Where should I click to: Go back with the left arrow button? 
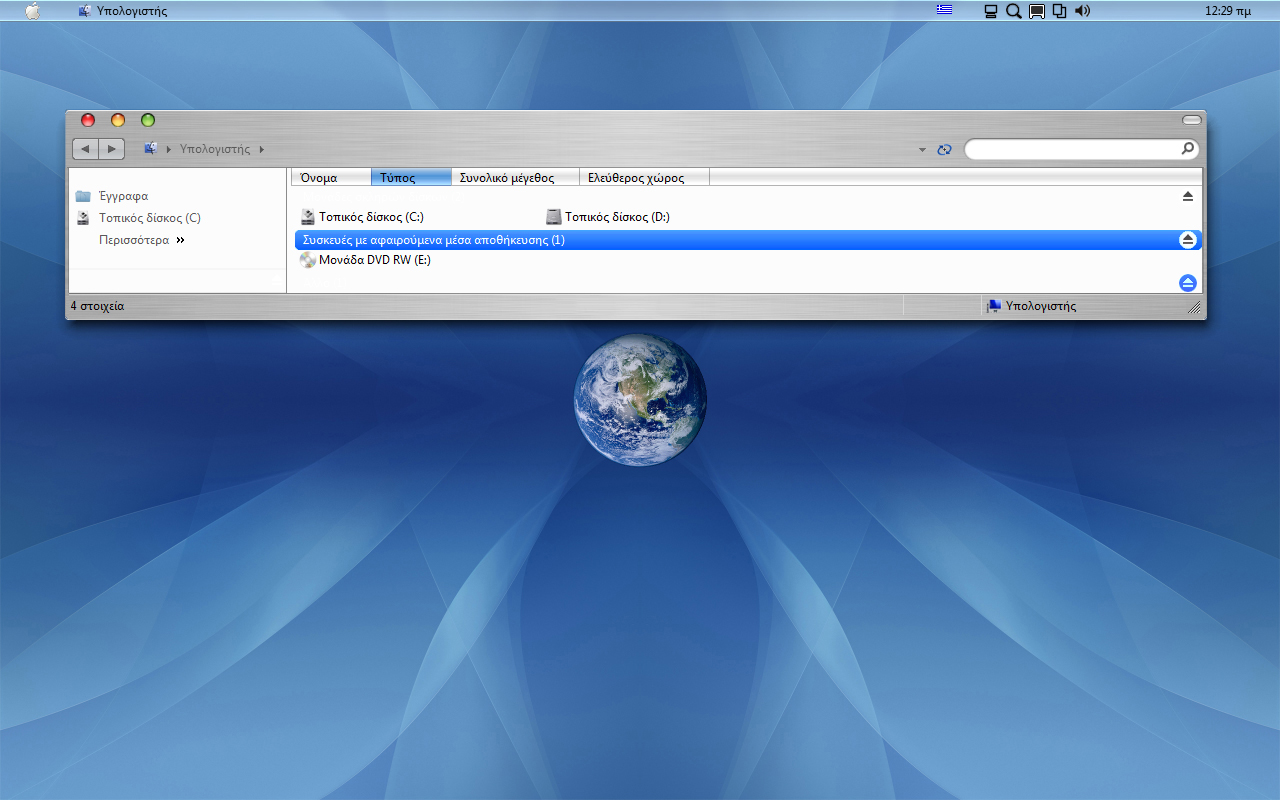point(85,149)
